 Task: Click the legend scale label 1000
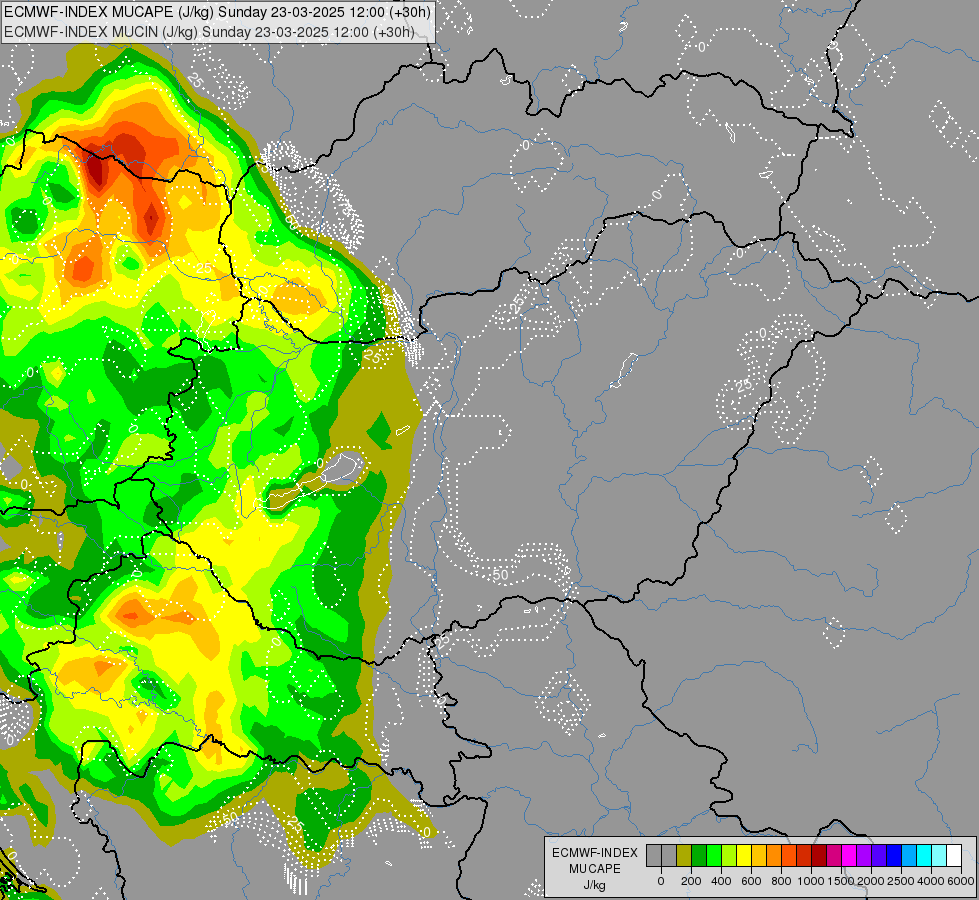[811, 881]
